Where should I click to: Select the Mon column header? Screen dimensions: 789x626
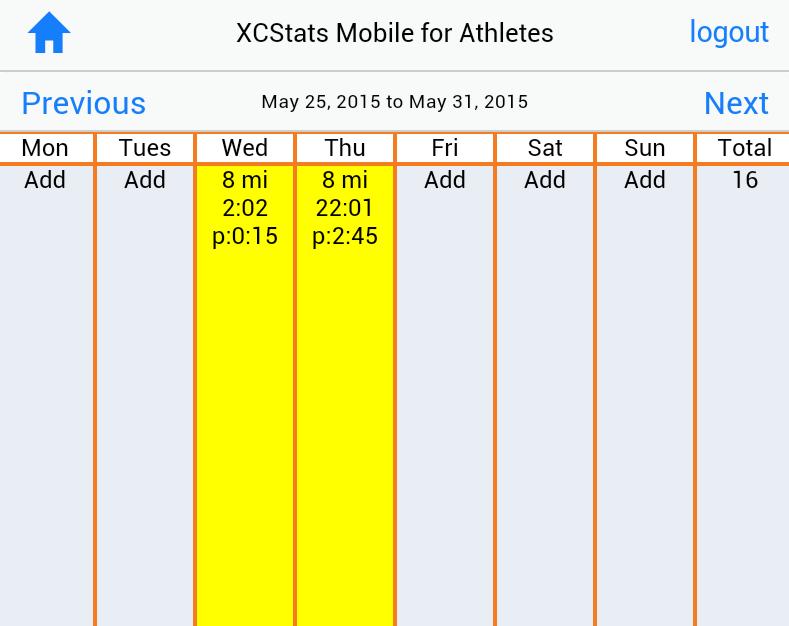45,148
